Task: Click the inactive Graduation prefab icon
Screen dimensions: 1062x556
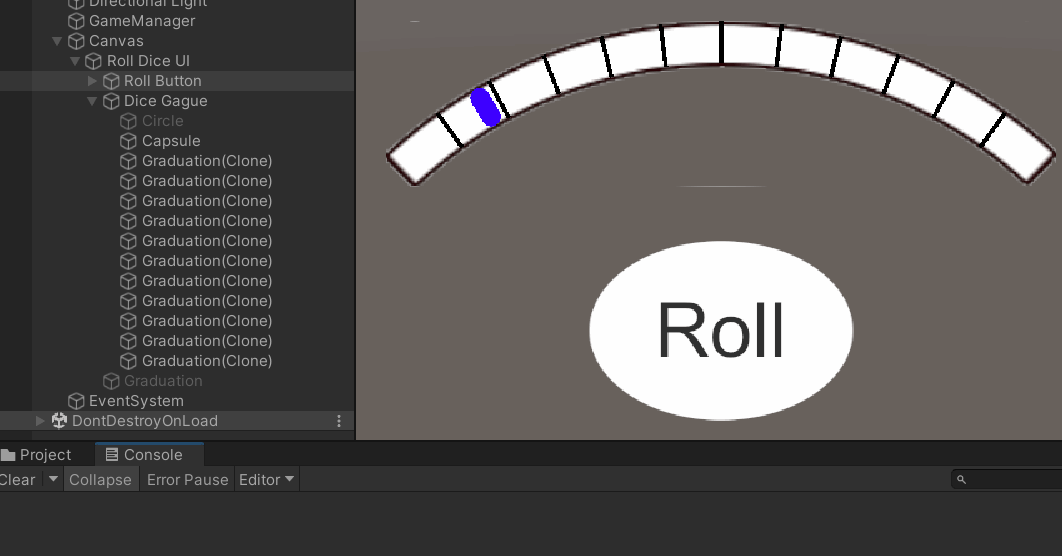Action: (x=111, y=381)
